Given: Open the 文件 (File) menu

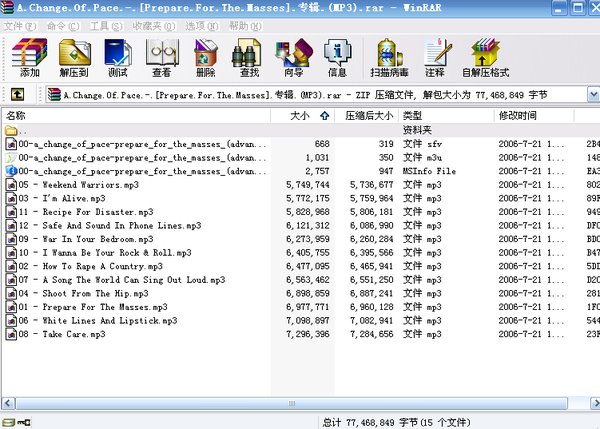Looking at the screenshot, I should pos(20,26).
